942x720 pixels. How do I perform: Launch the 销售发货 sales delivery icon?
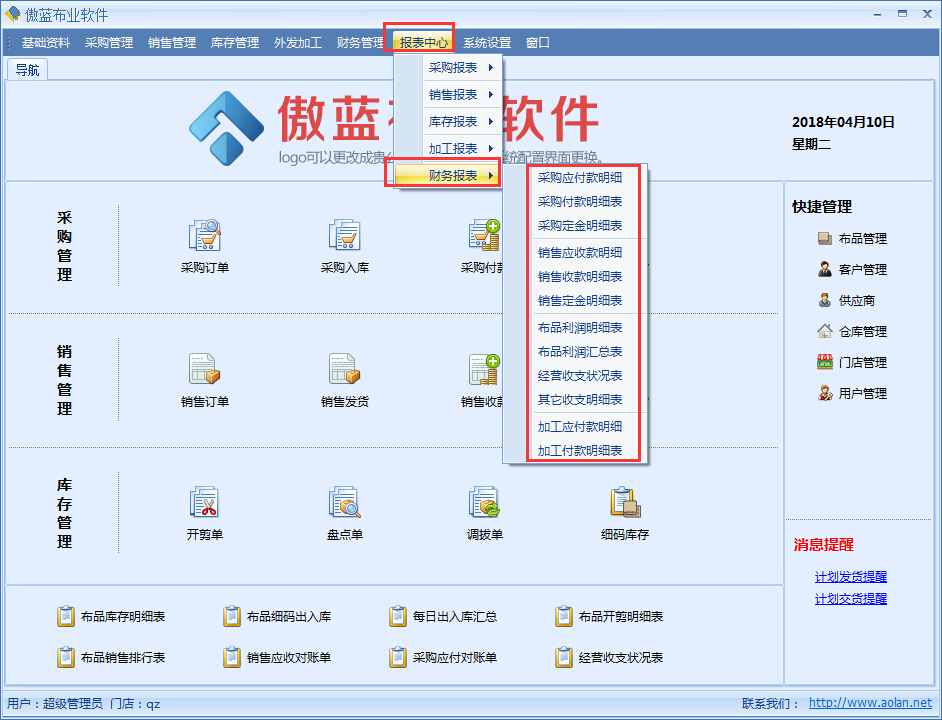click(345, 370)
